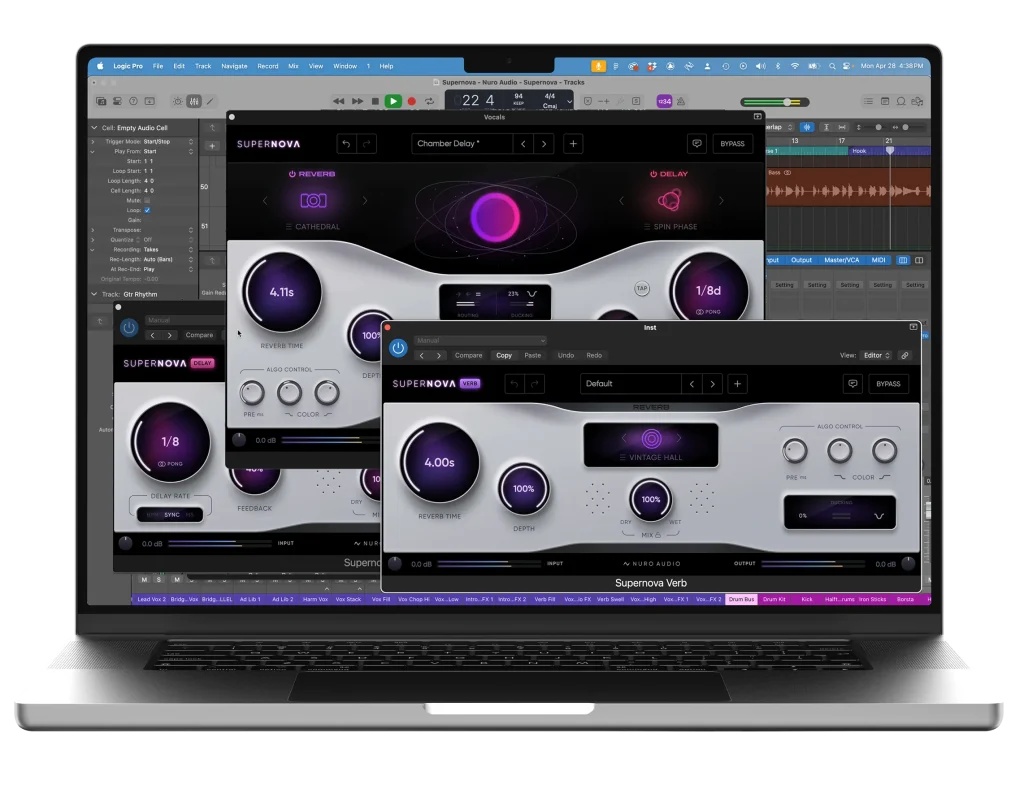Viewport: 1024px width, 807px height.
Task: Uncheck the Loop checkbox in the cell inspector
Action: pos(147,210)
